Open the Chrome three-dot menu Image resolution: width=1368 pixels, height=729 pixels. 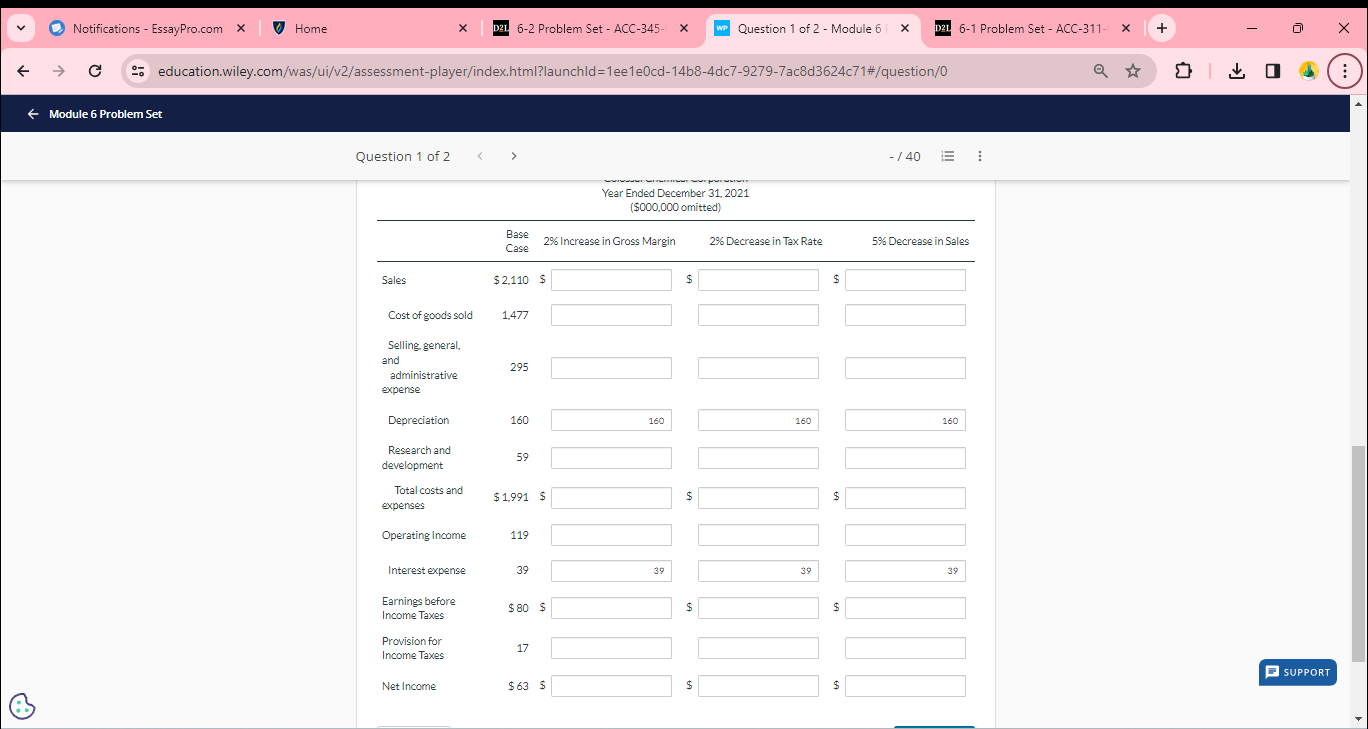point(1344,71)
